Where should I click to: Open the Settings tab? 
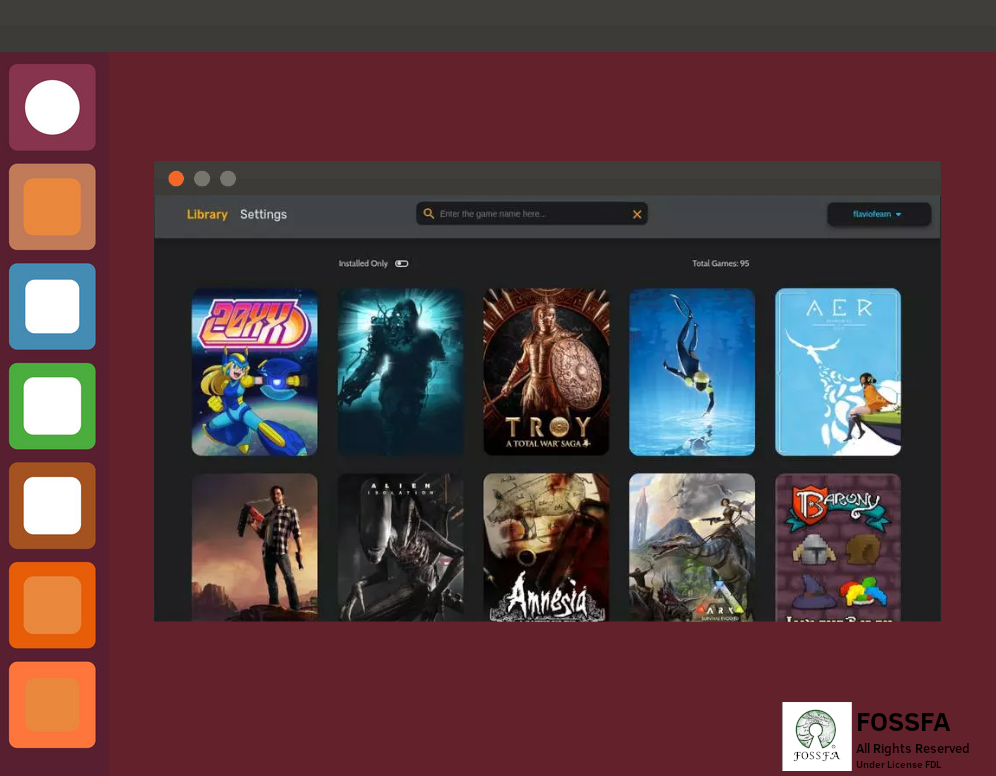click(263, 214)
